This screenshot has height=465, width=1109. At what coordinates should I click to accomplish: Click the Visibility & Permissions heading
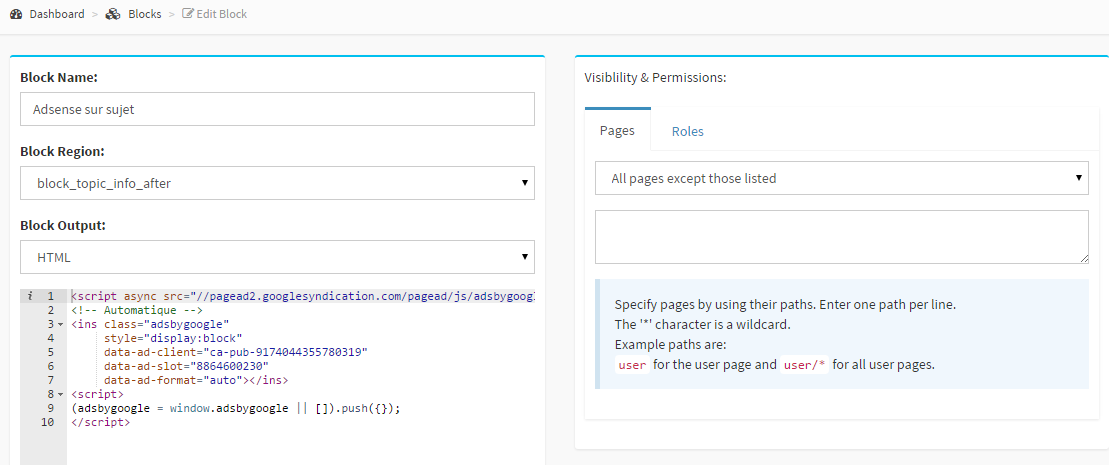pyautogui.click(x=656, y=77)
